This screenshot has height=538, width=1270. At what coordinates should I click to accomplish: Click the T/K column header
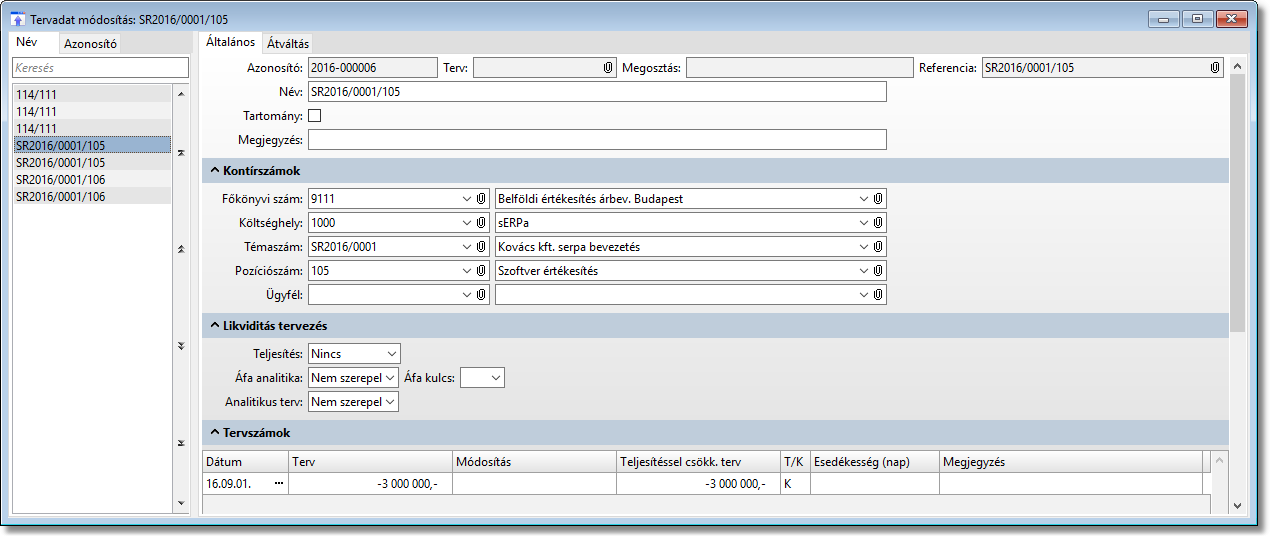795,461
